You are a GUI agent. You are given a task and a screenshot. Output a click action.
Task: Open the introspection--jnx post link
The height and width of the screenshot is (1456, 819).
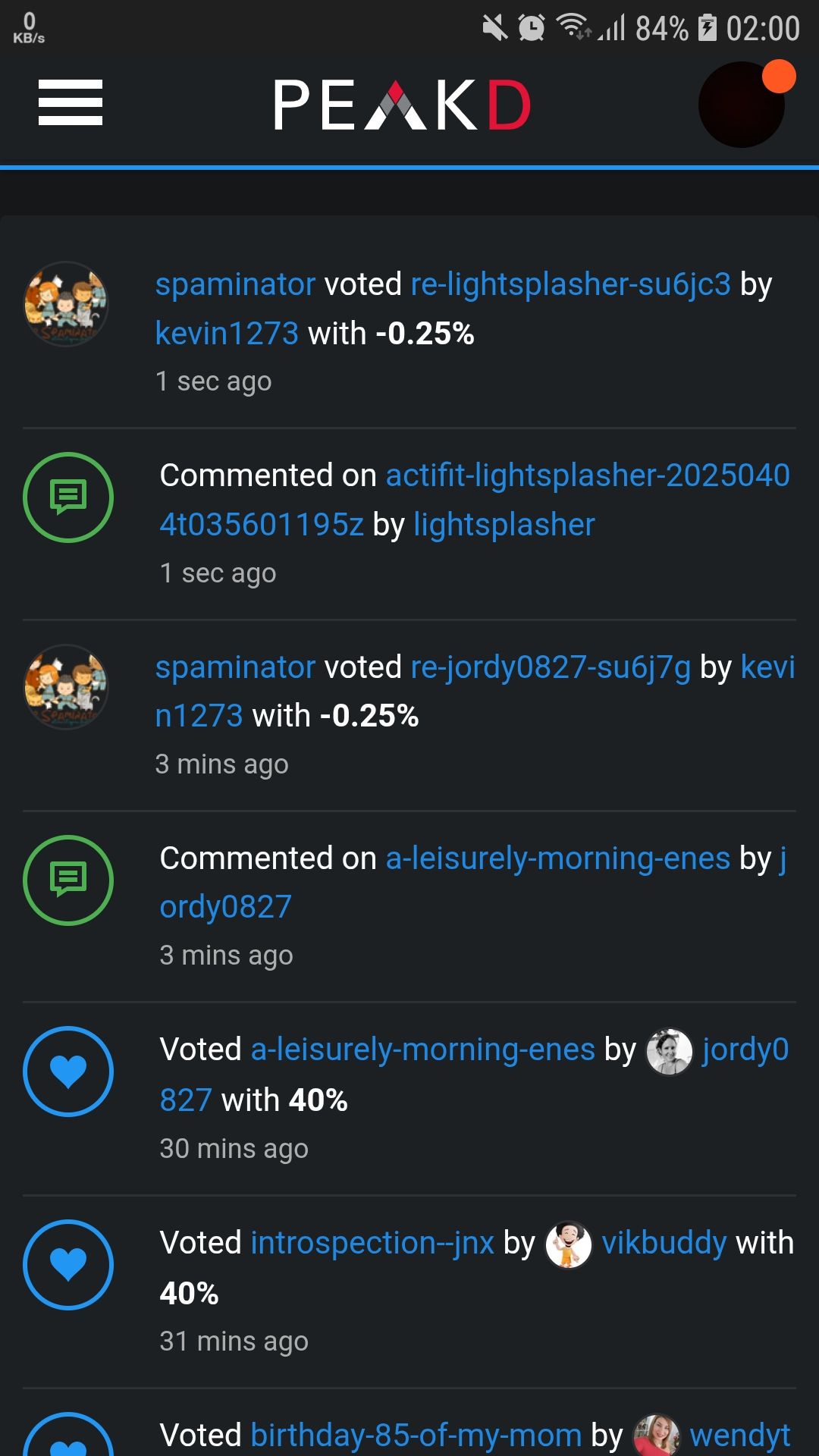372,1243
